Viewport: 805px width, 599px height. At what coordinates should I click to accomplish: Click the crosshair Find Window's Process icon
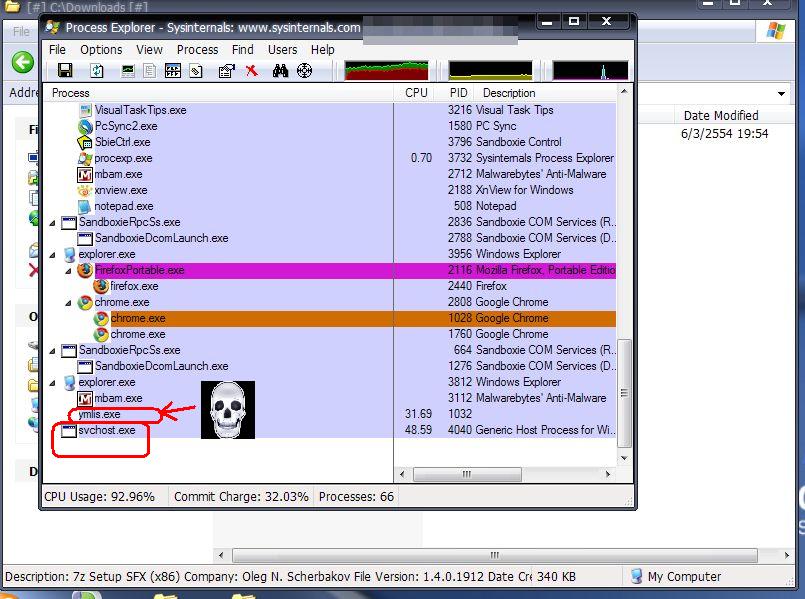(x=304, y=70)
